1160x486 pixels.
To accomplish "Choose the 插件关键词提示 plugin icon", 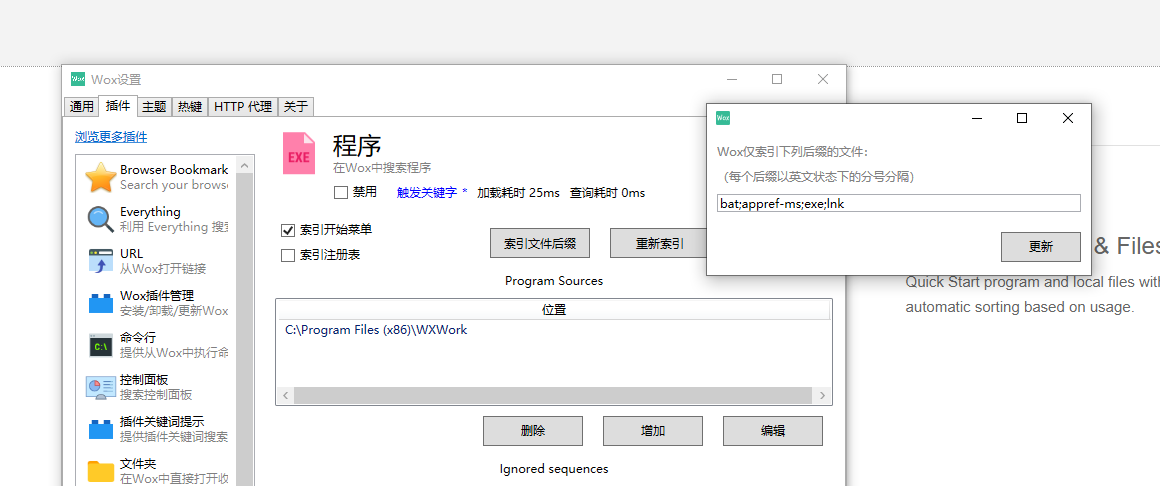I will (100, 429).
